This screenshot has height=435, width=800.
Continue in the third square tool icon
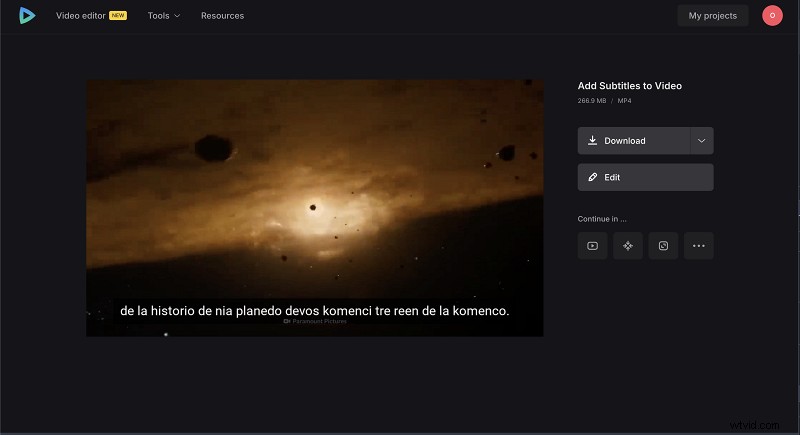tap(663, 246)
